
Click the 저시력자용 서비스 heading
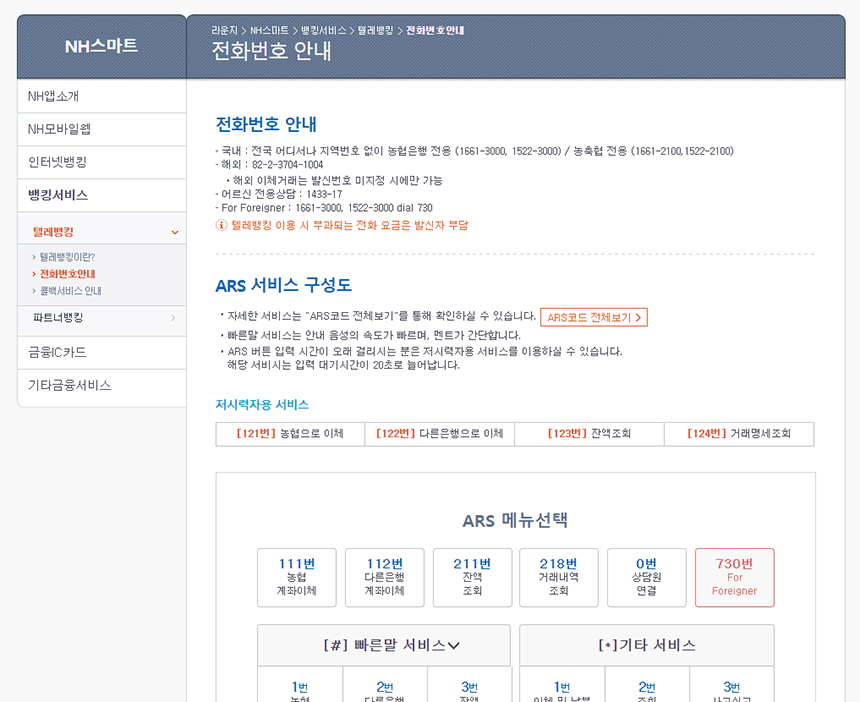click(x=262, y=405)
